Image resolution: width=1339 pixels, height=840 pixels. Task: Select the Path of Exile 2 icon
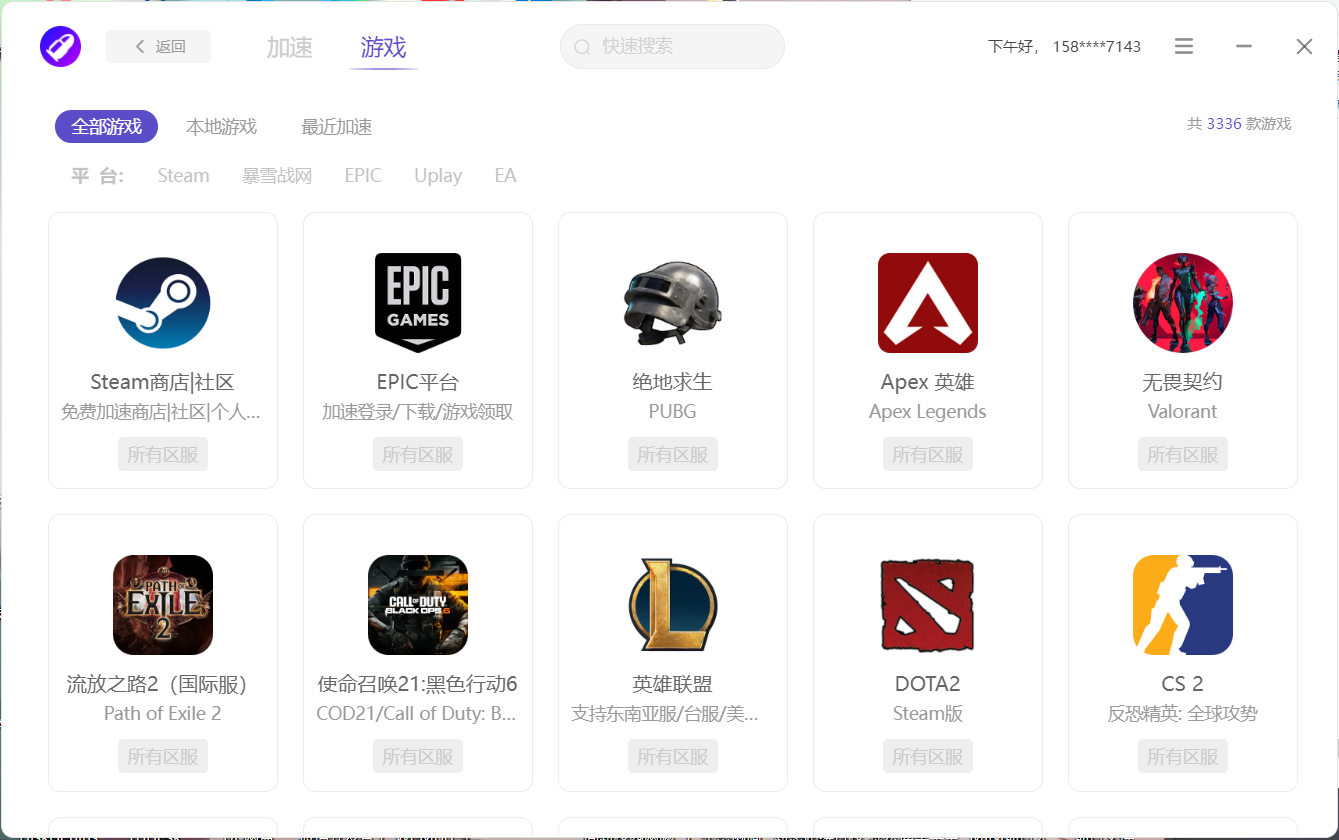click(163, 605)
